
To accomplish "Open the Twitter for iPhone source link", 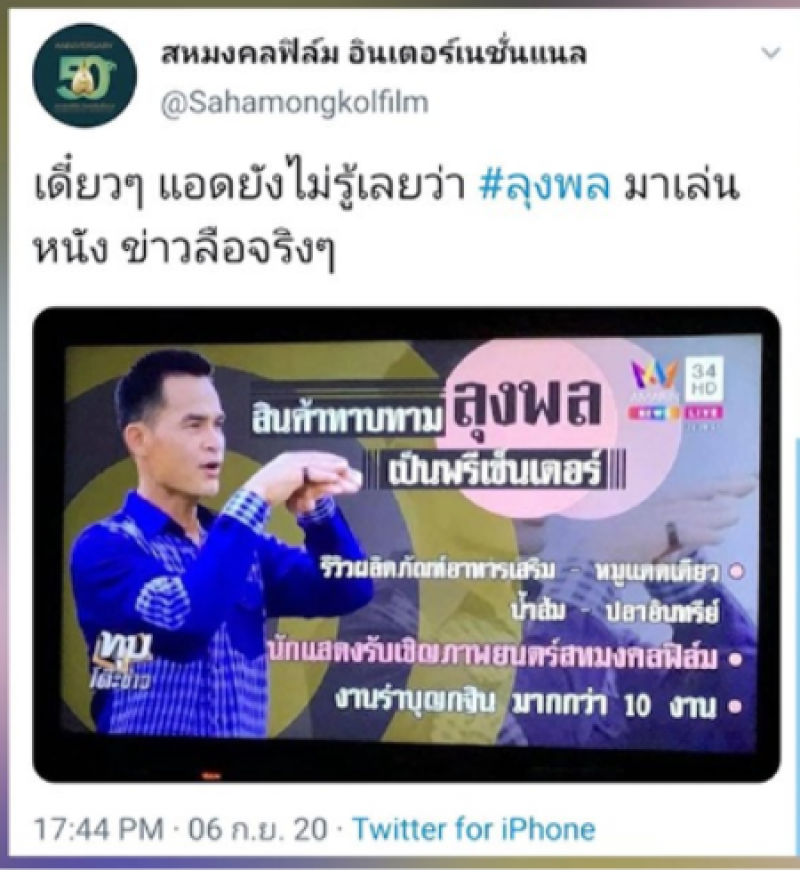I will tap(474, 828).
